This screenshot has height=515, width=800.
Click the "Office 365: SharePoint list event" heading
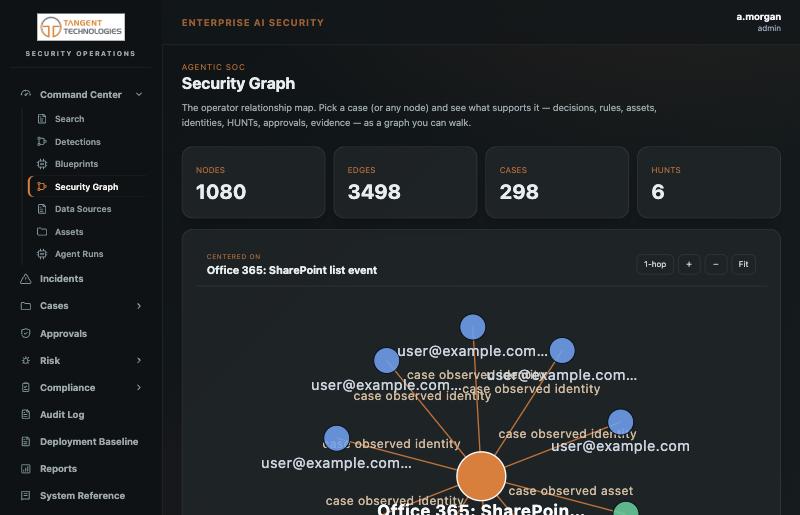pos(291,270)
